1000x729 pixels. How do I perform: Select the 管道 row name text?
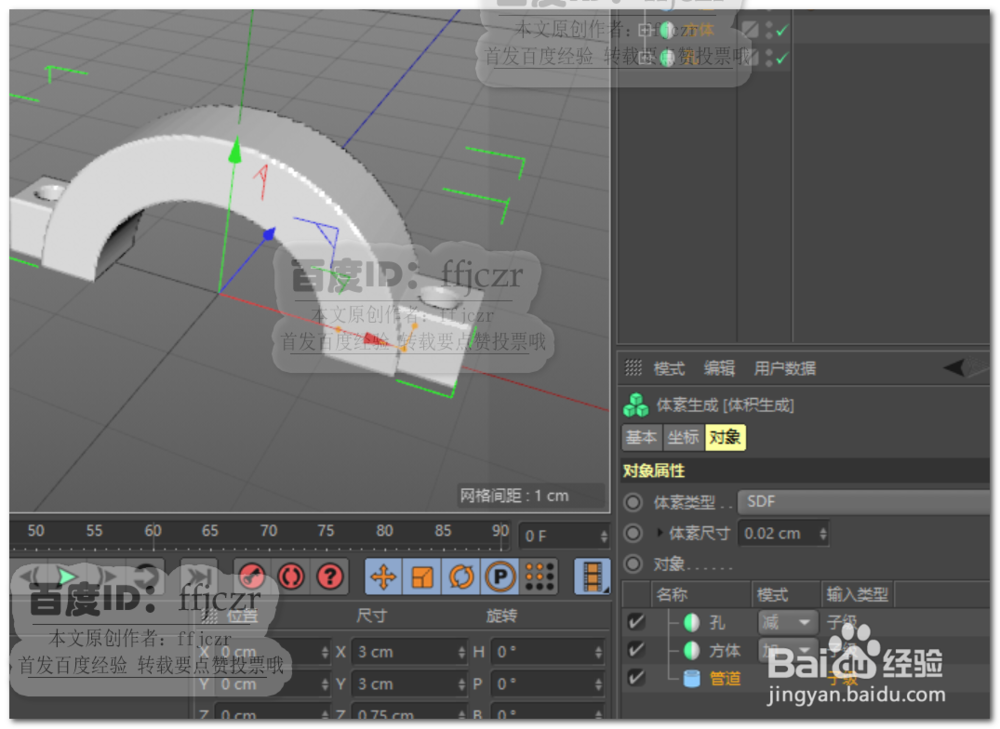725,678
